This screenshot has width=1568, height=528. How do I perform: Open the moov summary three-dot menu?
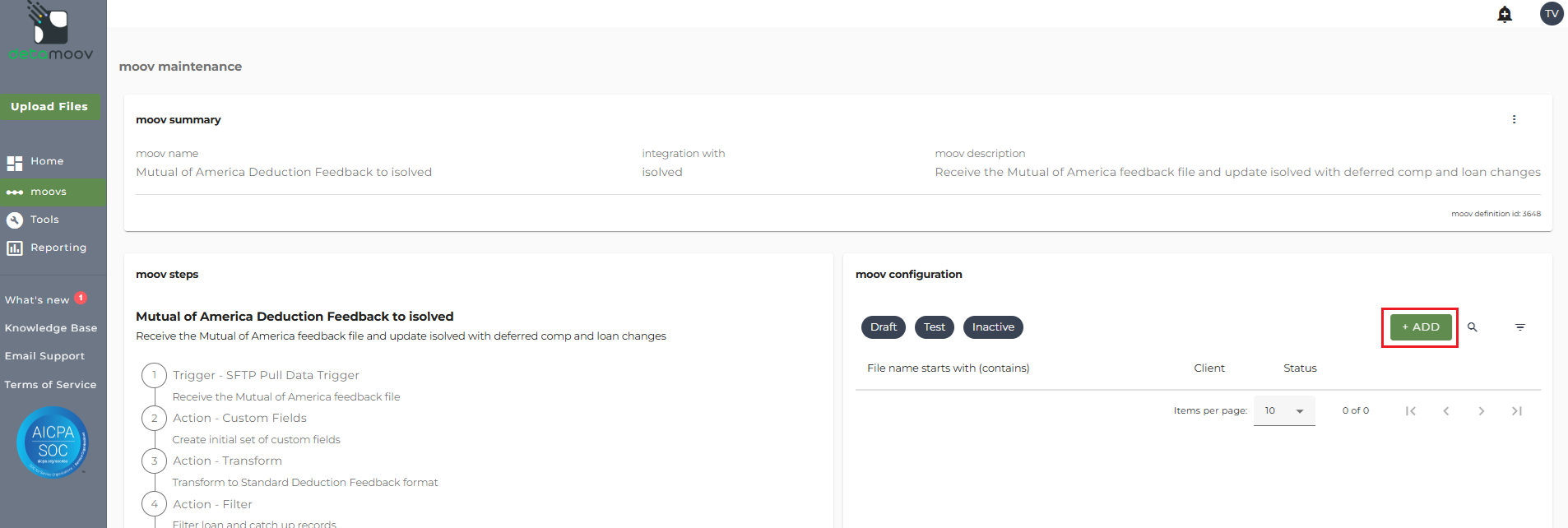pyautogui.click(x=1514, y=119)
